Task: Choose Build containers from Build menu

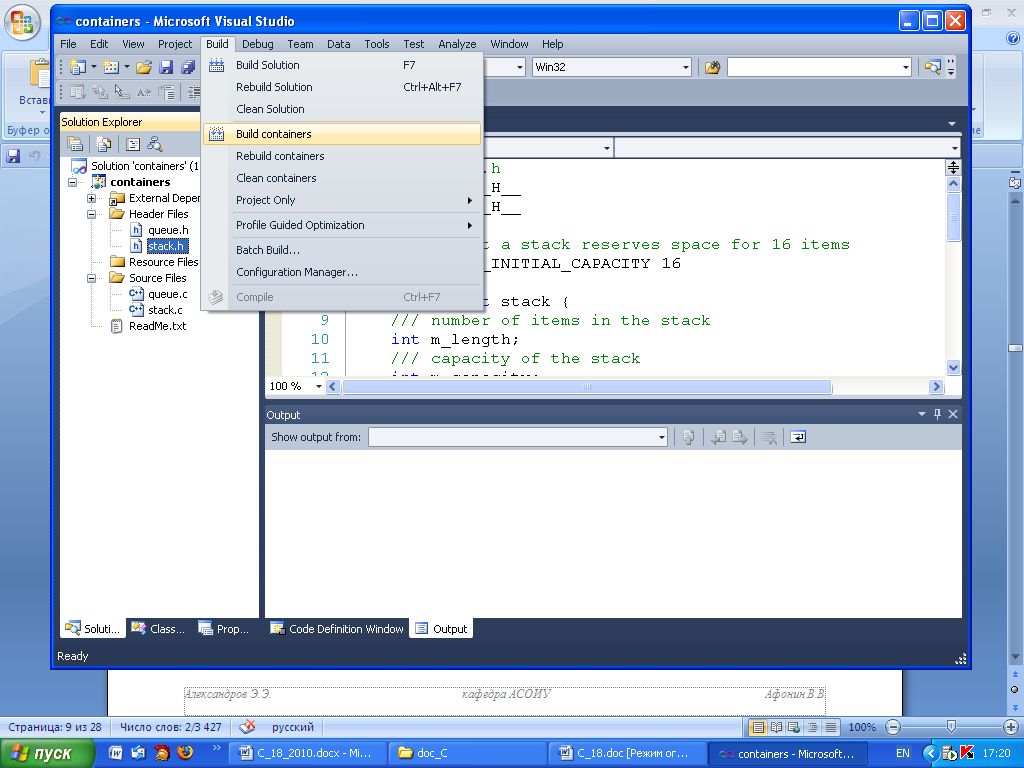Action: point(273,134)
